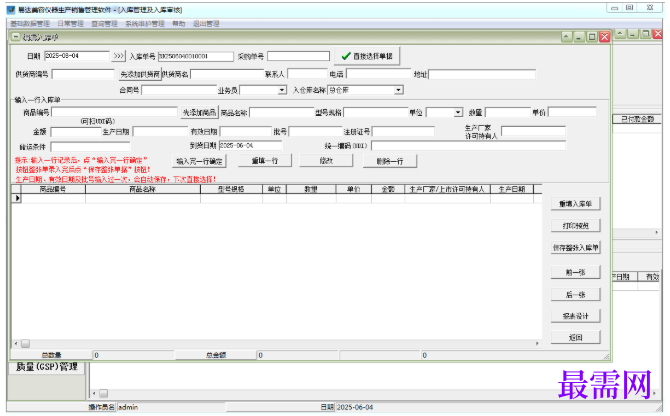Image resolution: width=670 pixels, height=416 pixels.
Task: Close the inner form window with red X
Action: click(604, 37)
